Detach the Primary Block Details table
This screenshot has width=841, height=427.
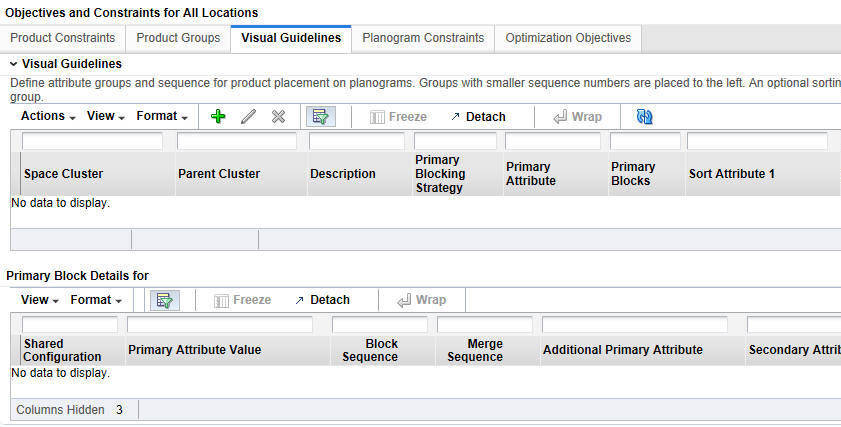click(322, 300)
